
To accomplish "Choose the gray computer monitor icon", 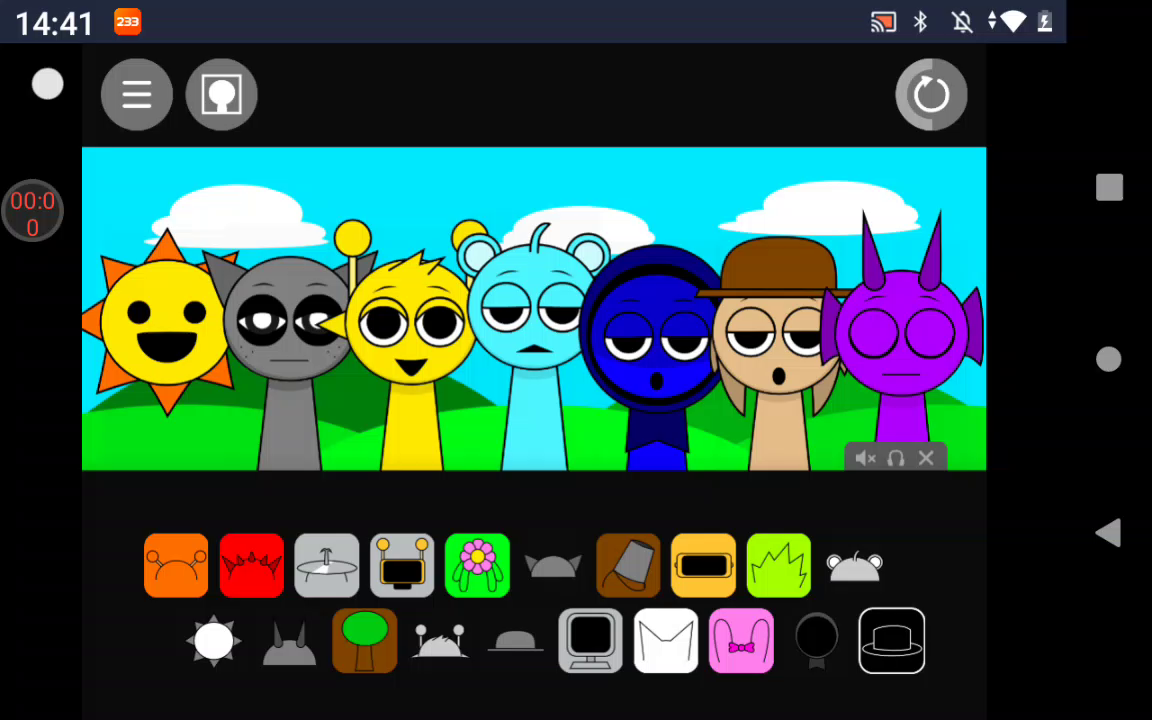I will tap(590, 641).
